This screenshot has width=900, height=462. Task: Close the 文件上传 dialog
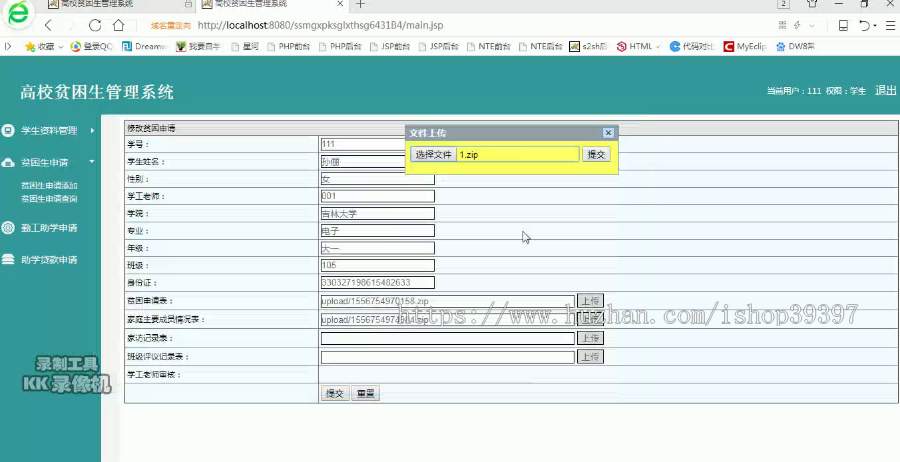608,133
